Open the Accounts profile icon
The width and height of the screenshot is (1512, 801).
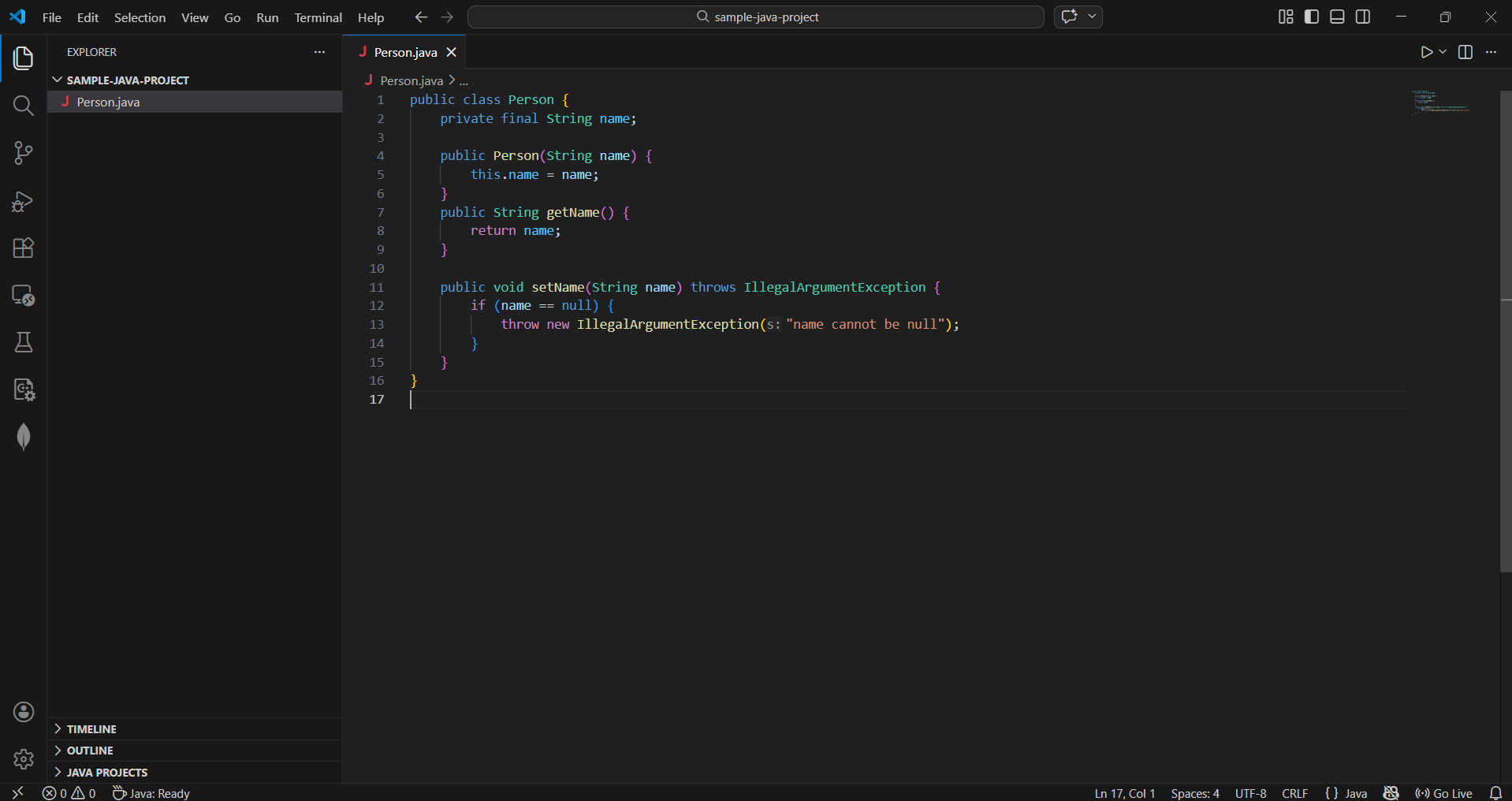pos(24,712)
